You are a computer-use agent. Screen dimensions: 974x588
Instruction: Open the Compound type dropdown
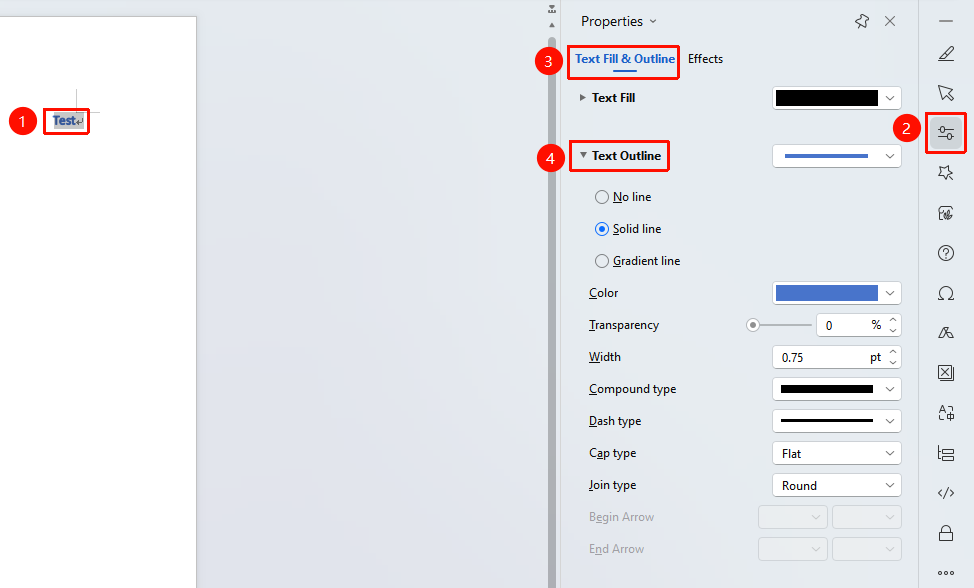click(x=836, y=389)
